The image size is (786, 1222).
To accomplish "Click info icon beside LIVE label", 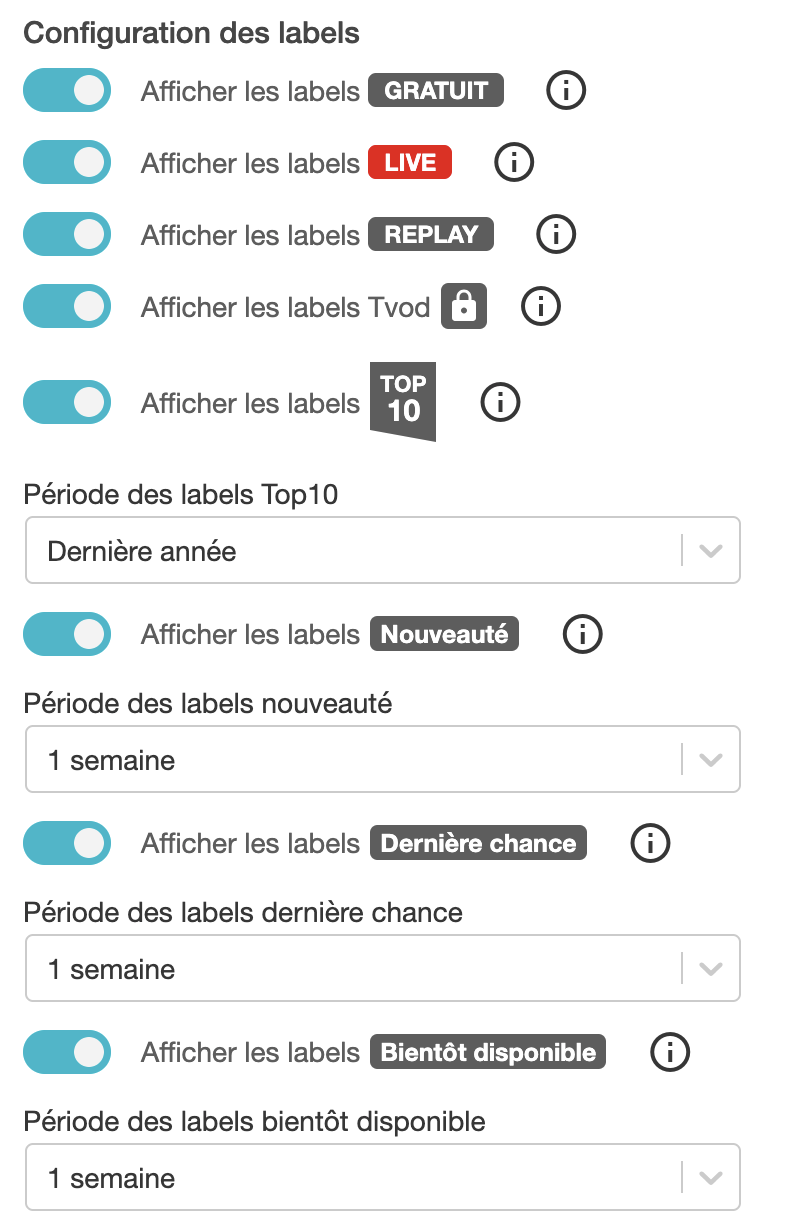I will [x=514, y=162].
